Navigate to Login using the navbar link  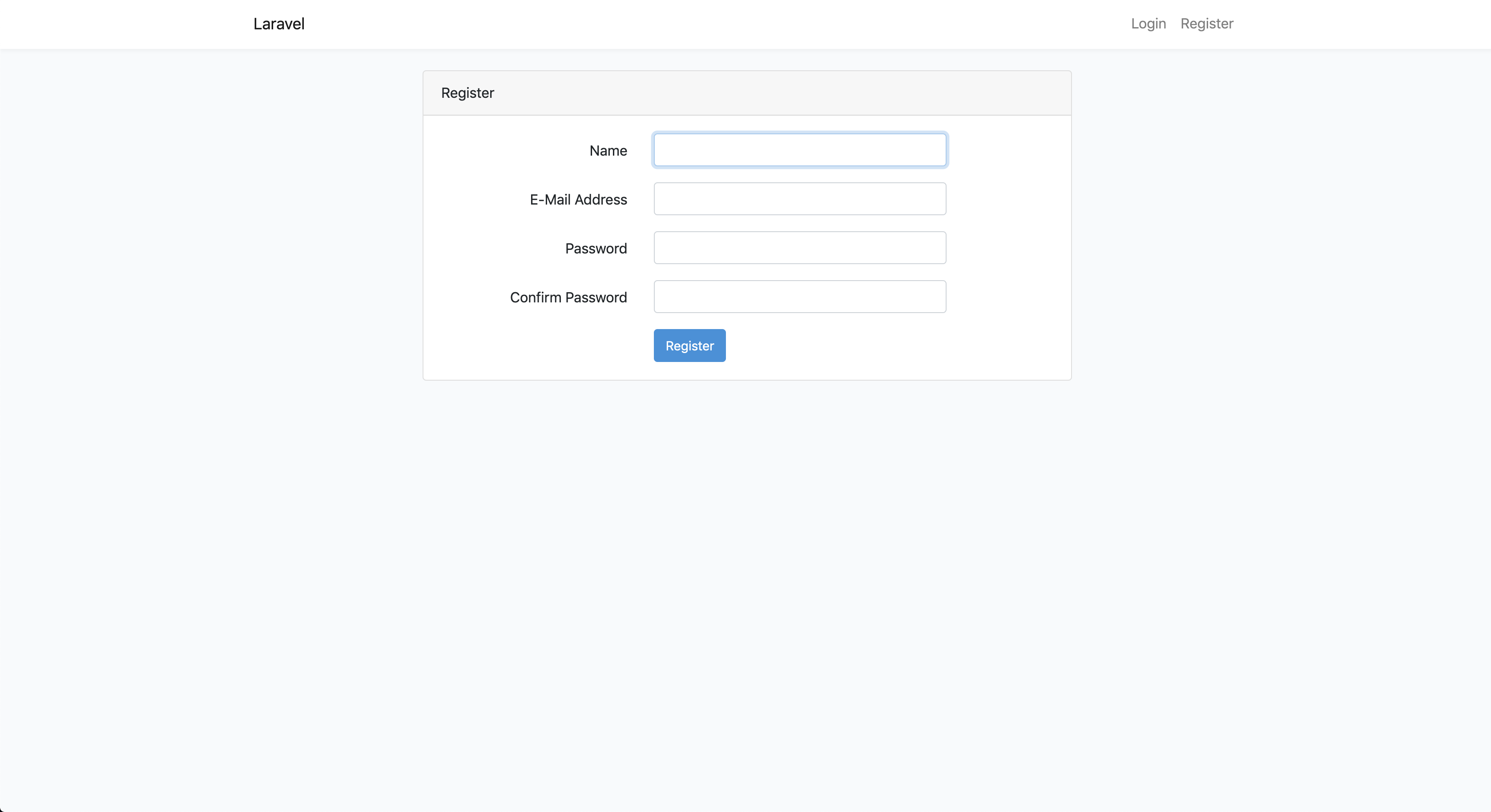click(x=1148, y=24)
